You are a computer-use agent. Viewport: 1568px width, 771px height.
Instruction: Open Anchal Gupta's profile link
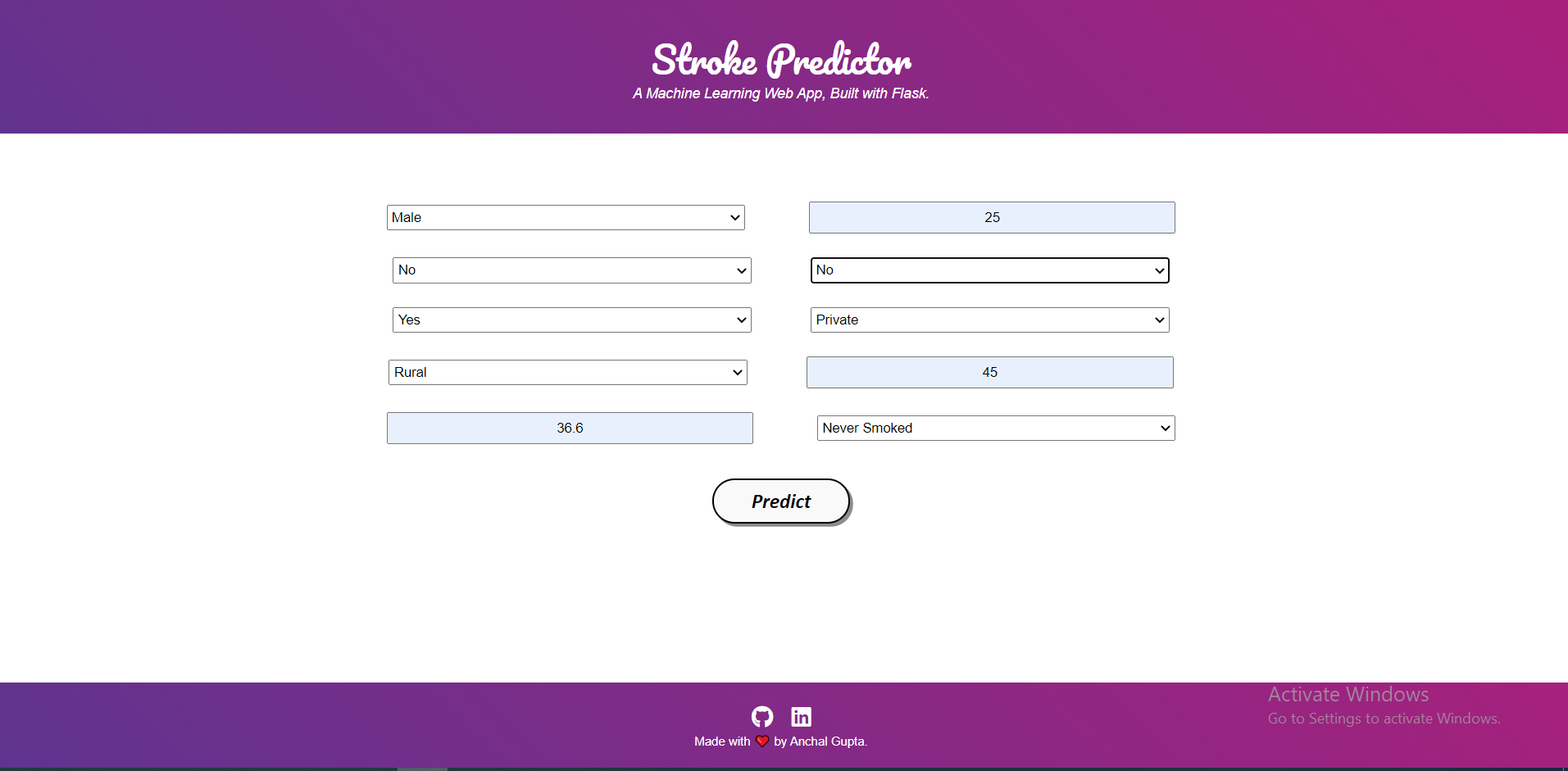pos(827,741)
